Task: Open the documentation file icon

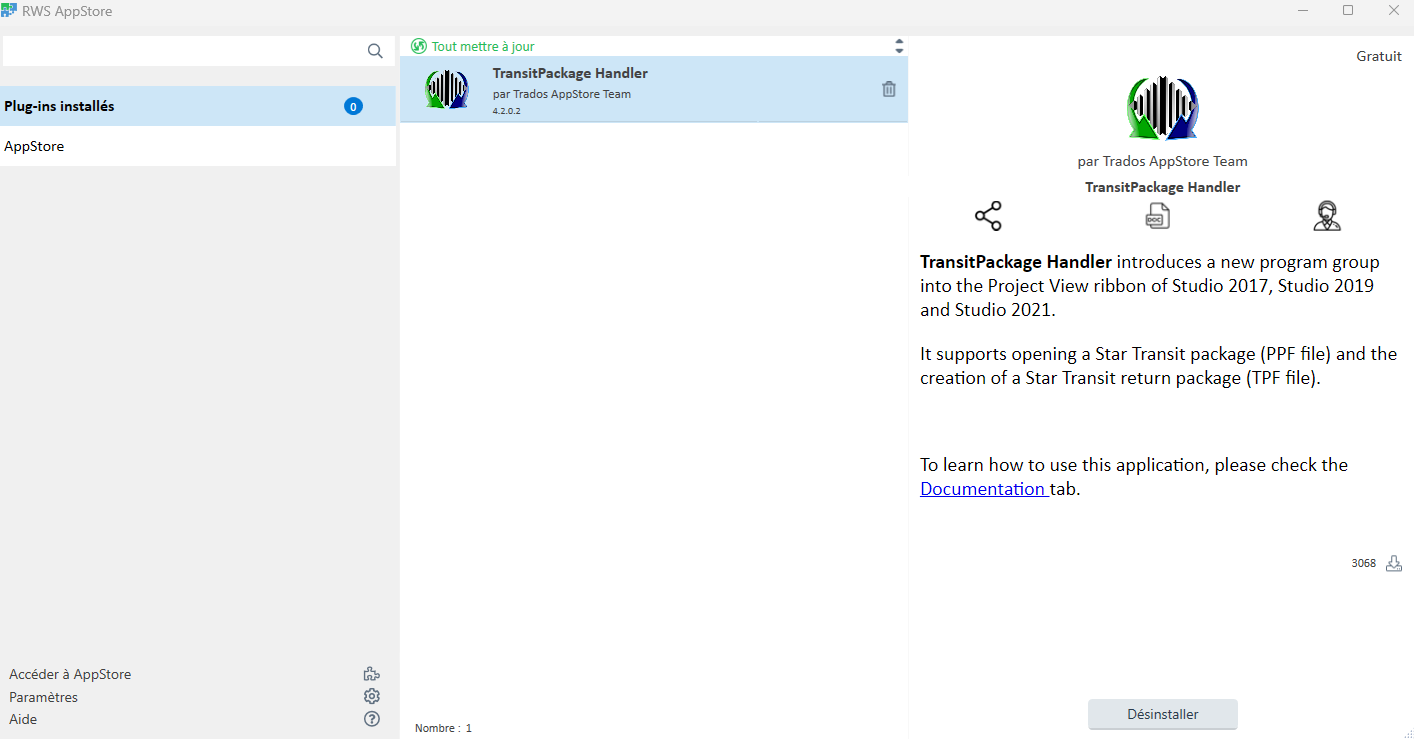Action: 1157,216
